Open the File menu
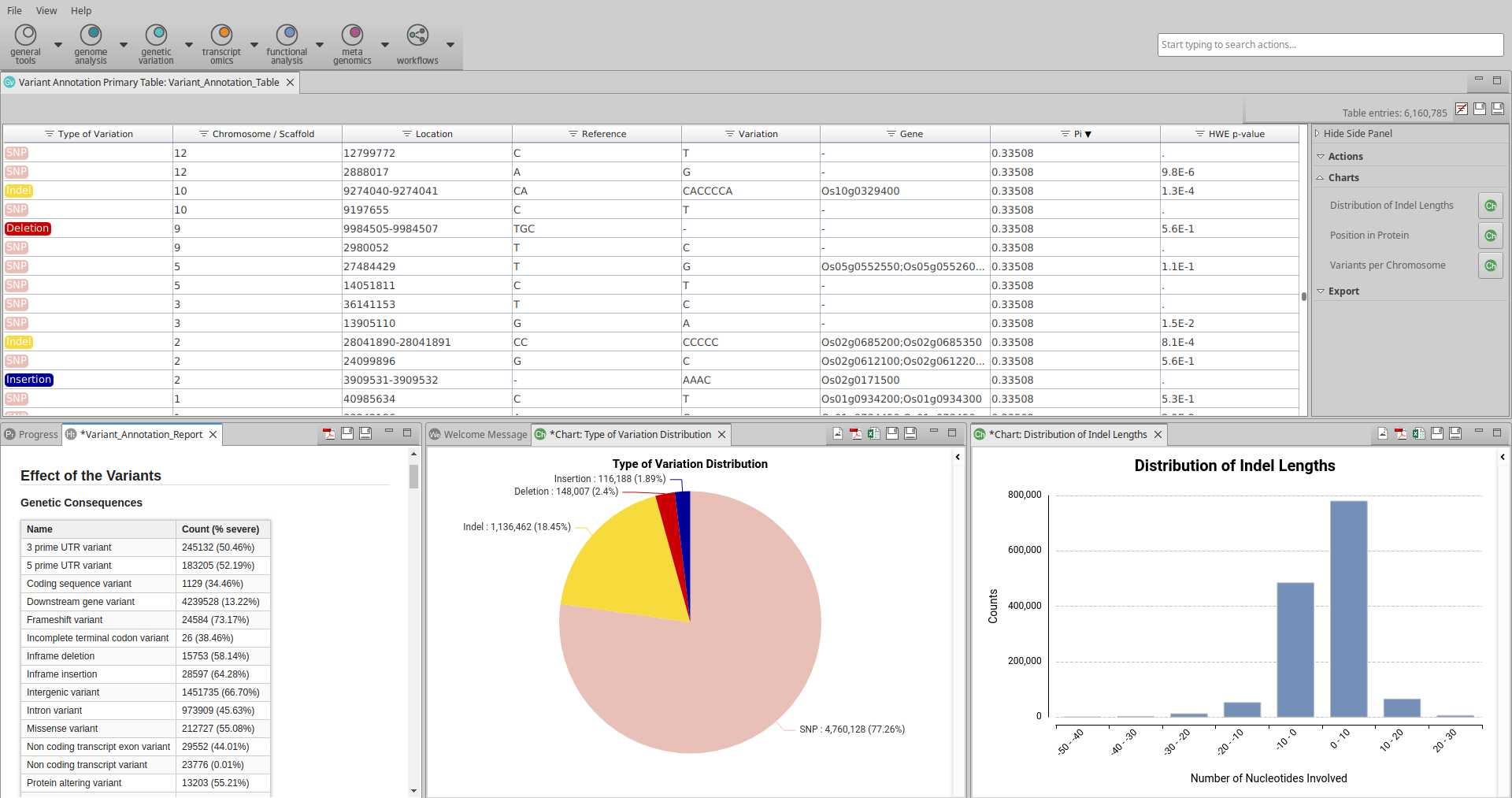This screenshot has height=798, width=1512. (14, 10)
